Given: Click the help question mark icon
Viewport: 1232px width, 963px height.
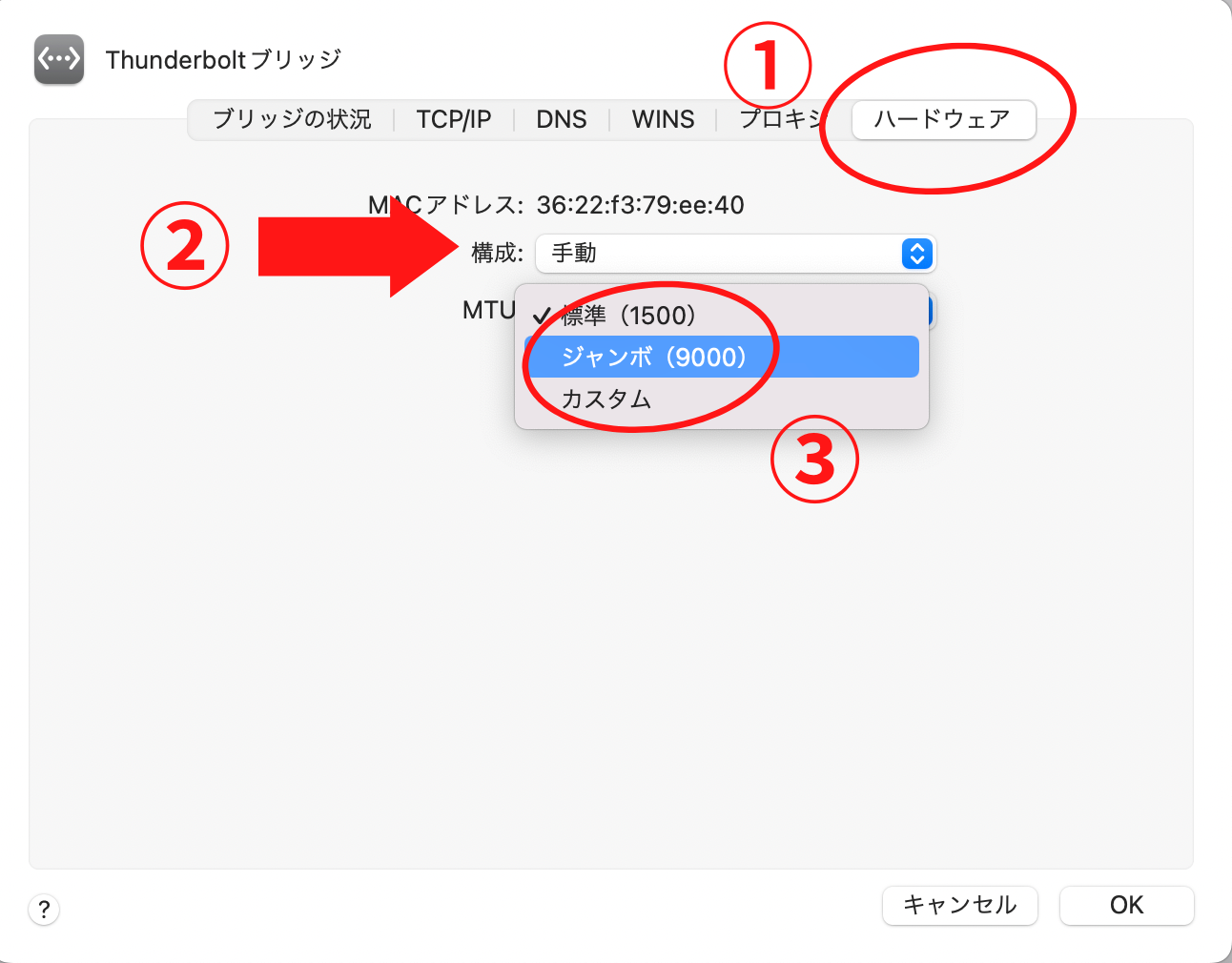Looking at the screenshot, I should tap(43, 910).
